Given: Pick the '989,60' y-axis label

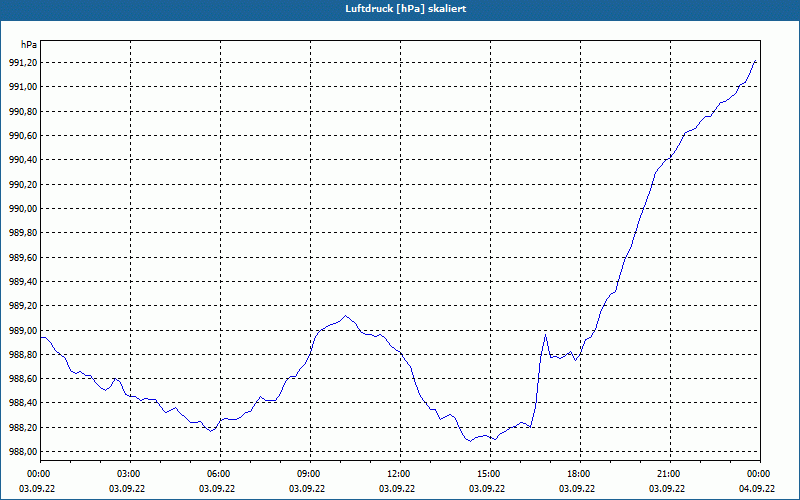Looking at the screenshot, I should tap(23, 257).
